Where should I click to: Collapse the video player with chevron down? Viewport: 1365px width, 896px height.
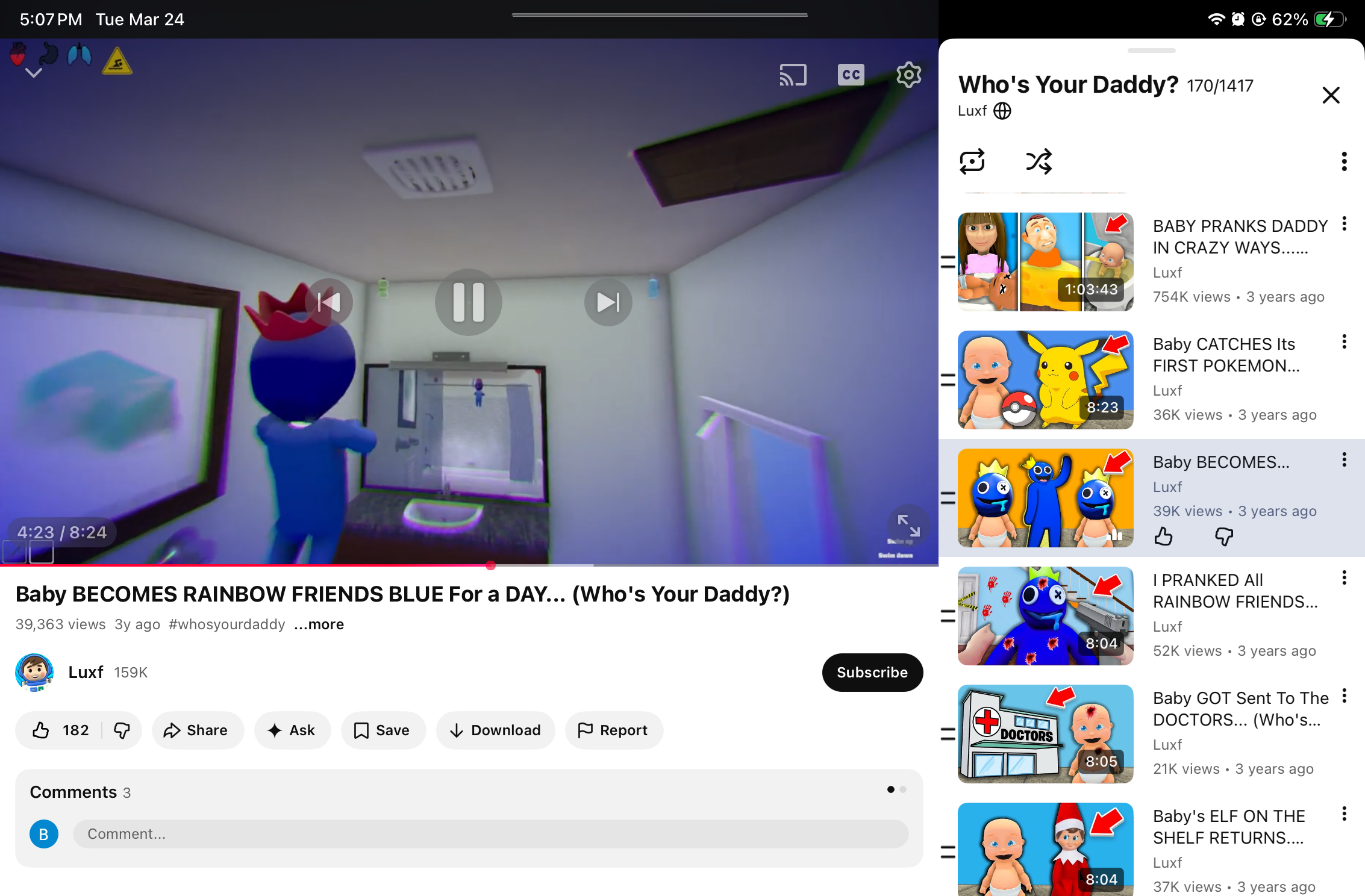[x=34, y=73]
